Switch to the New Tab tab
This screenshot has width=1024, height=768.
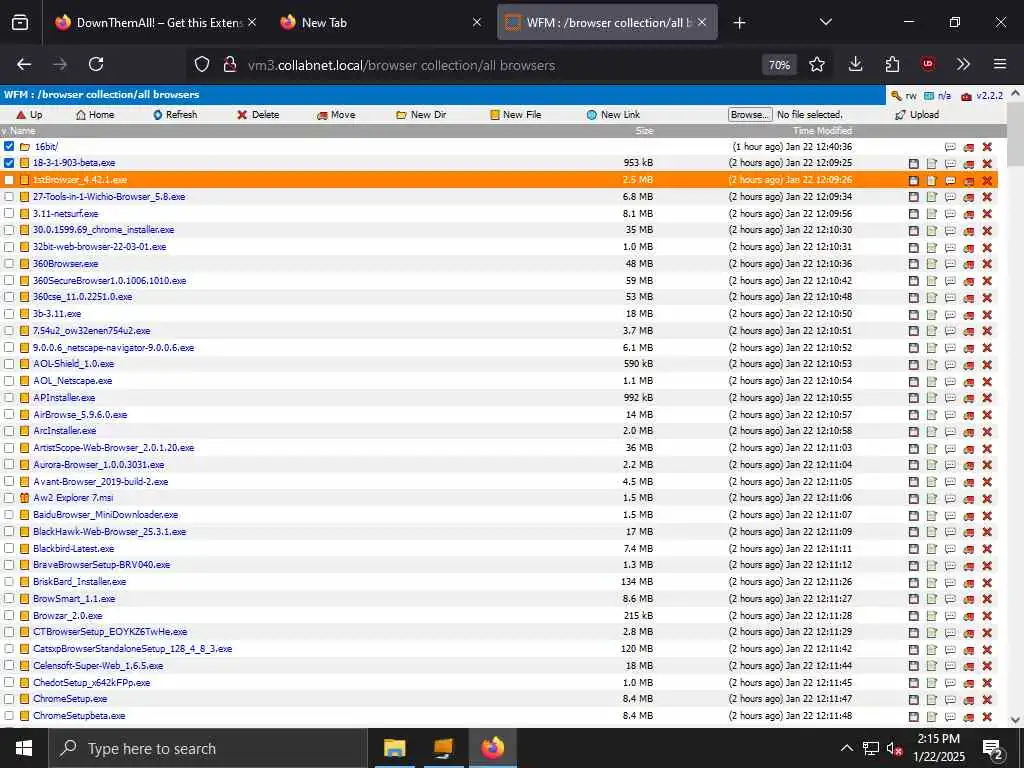coord(382,22)
